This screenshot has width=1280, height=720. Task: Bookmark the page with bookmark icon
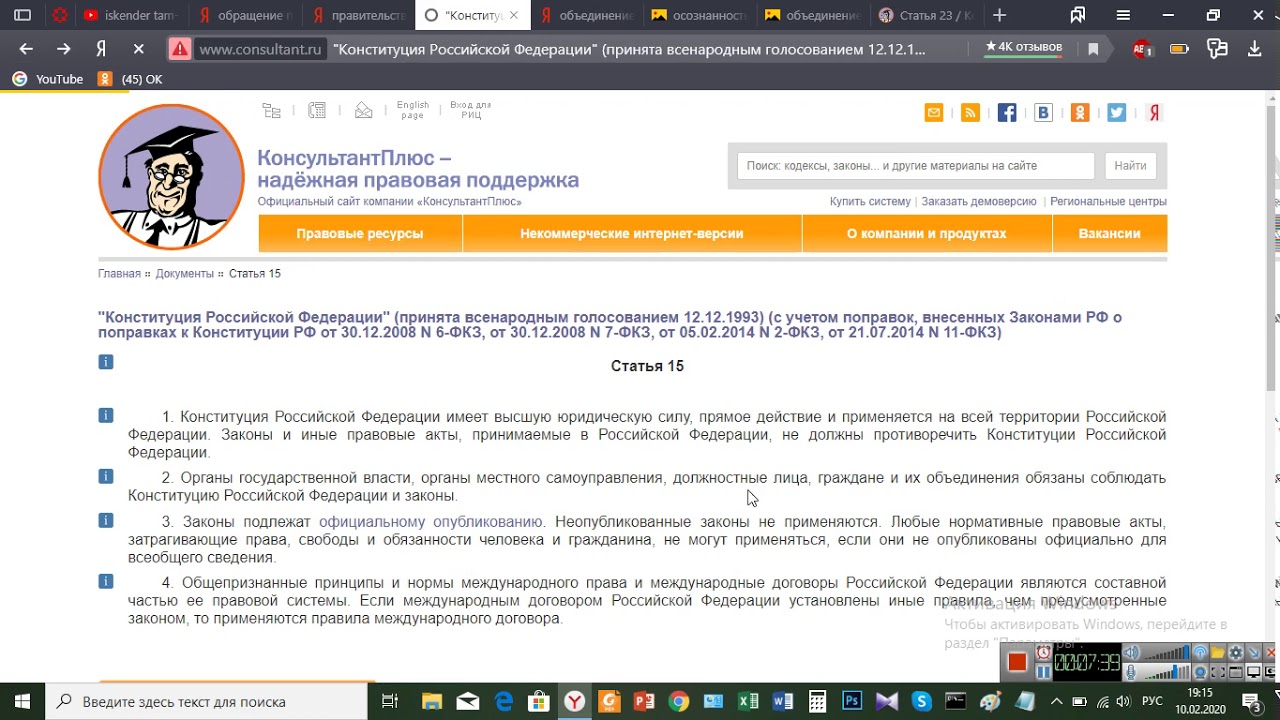[1093, 49]
